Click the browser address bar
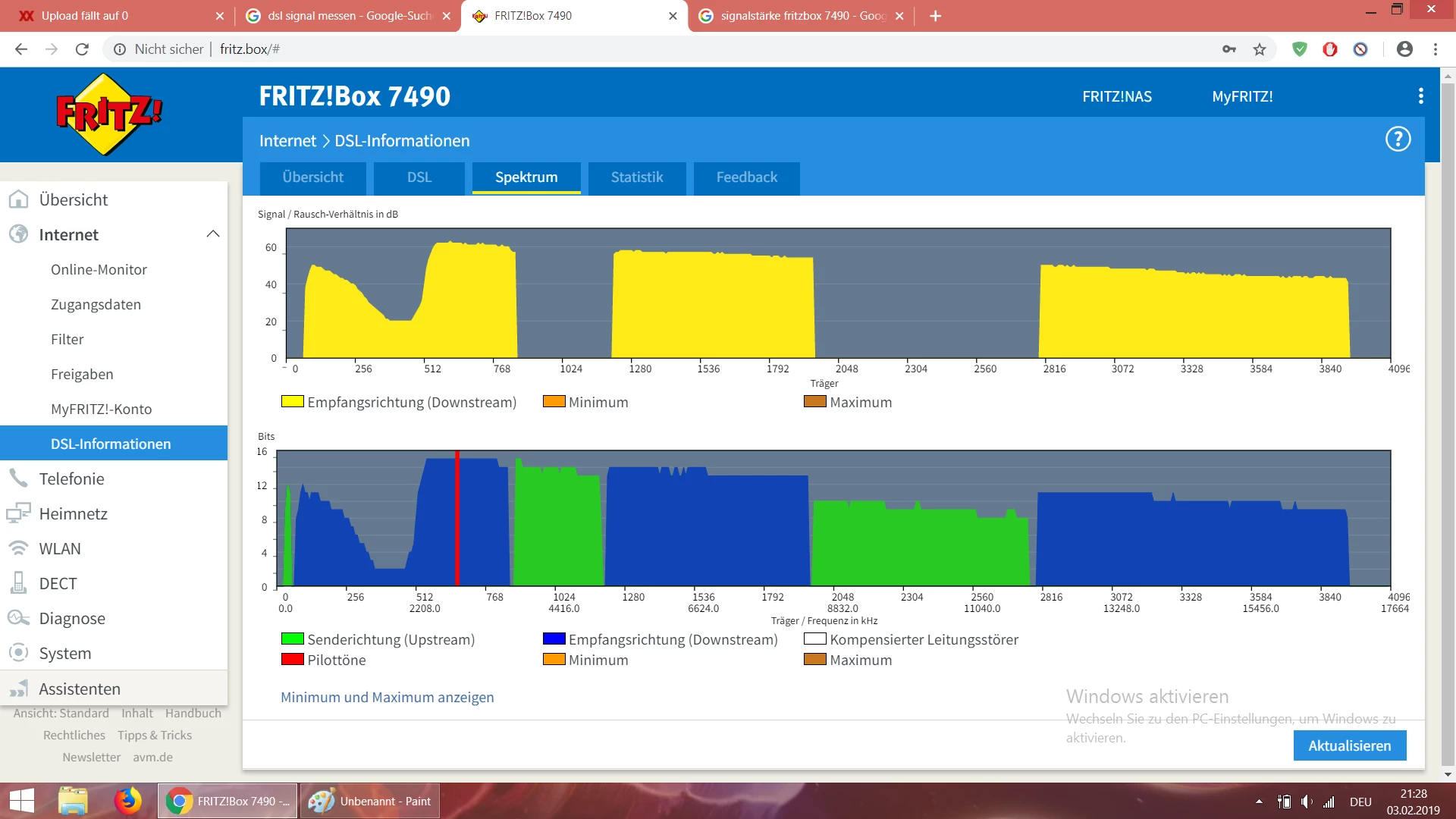 tap(682, 49)
